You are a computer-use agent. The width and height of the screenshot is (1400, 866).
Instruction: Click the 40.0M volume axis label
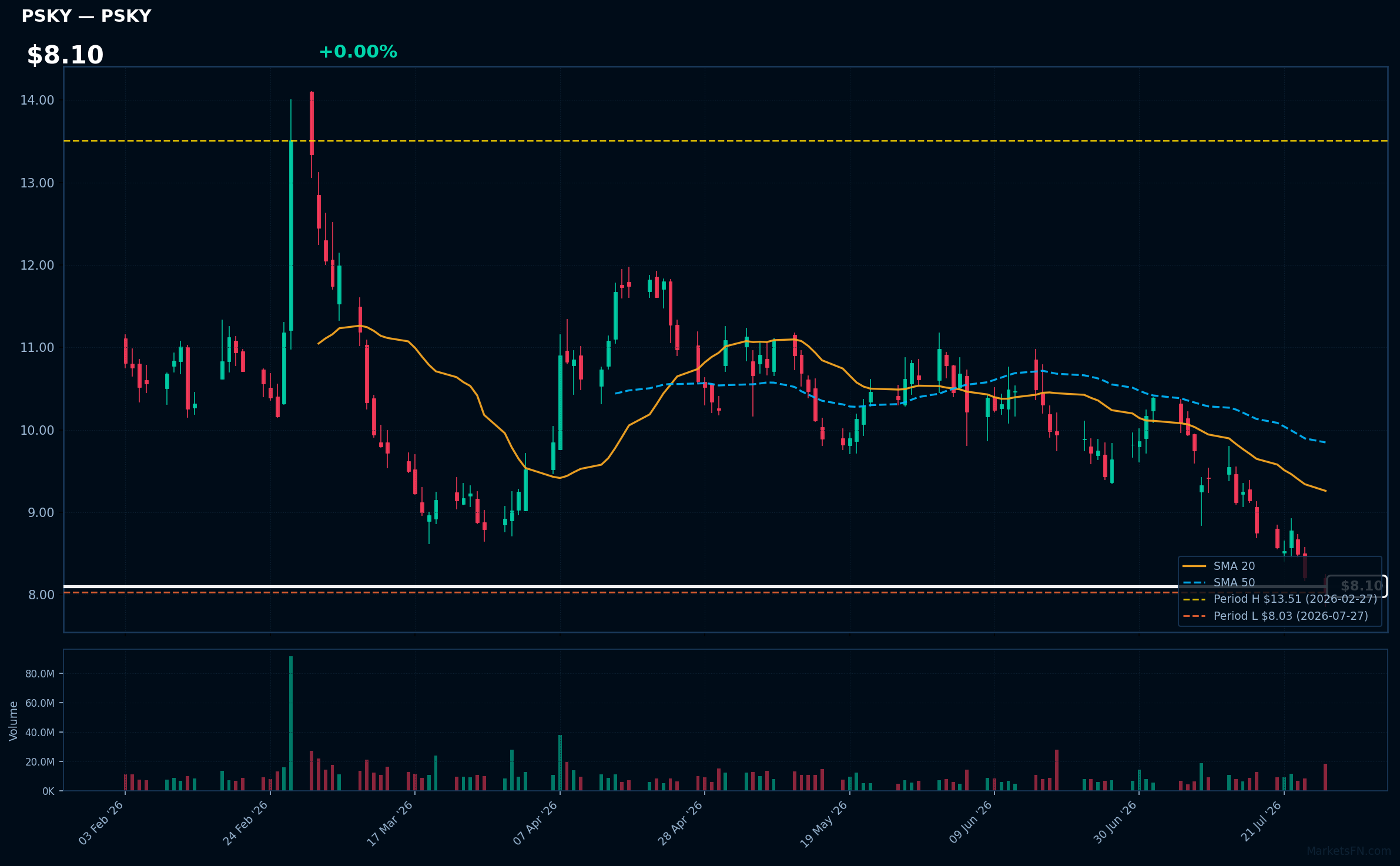point(40,732)
